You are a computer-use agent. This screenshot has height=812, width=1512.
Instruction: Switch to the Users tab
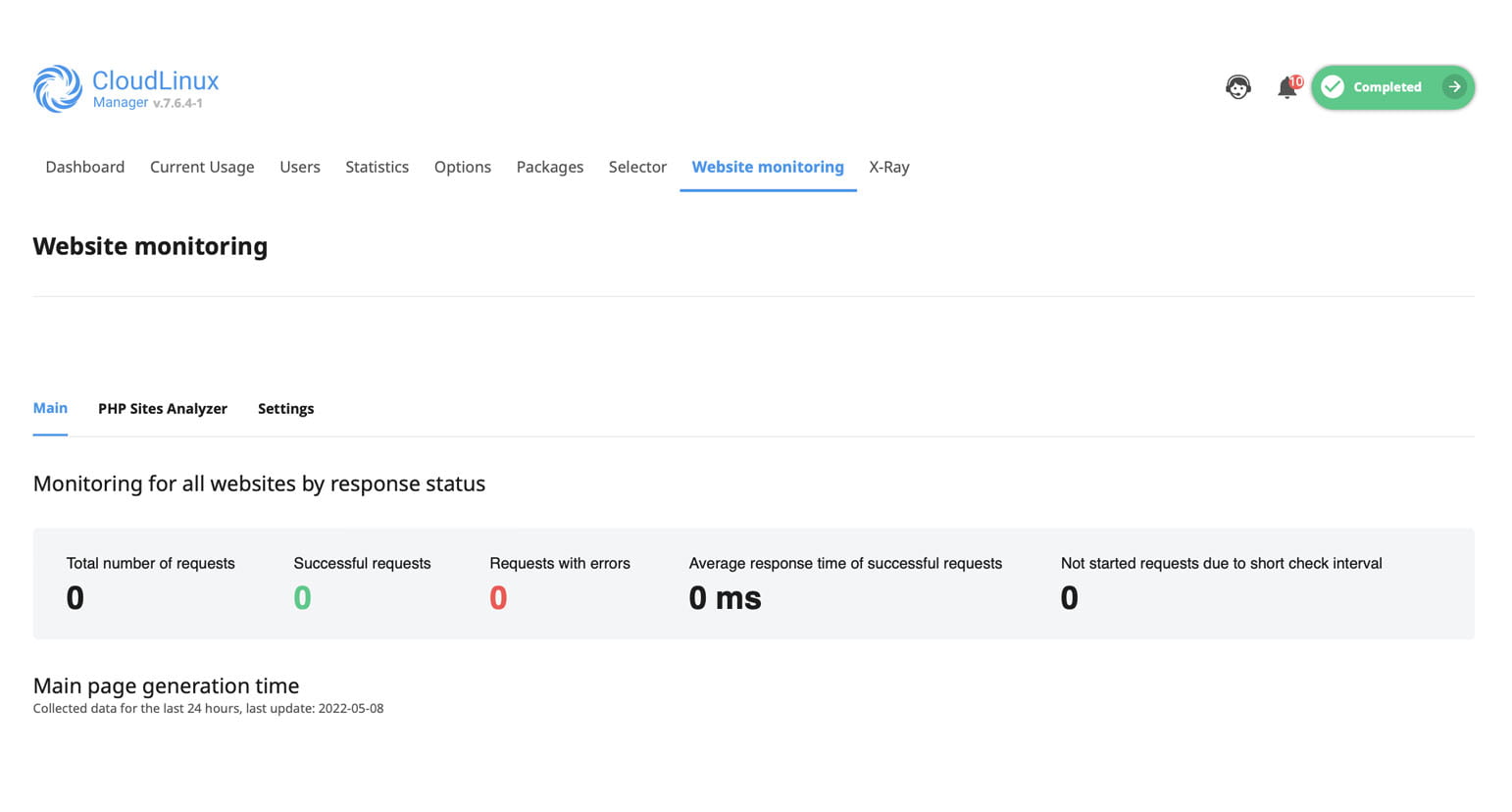[299, 167]
